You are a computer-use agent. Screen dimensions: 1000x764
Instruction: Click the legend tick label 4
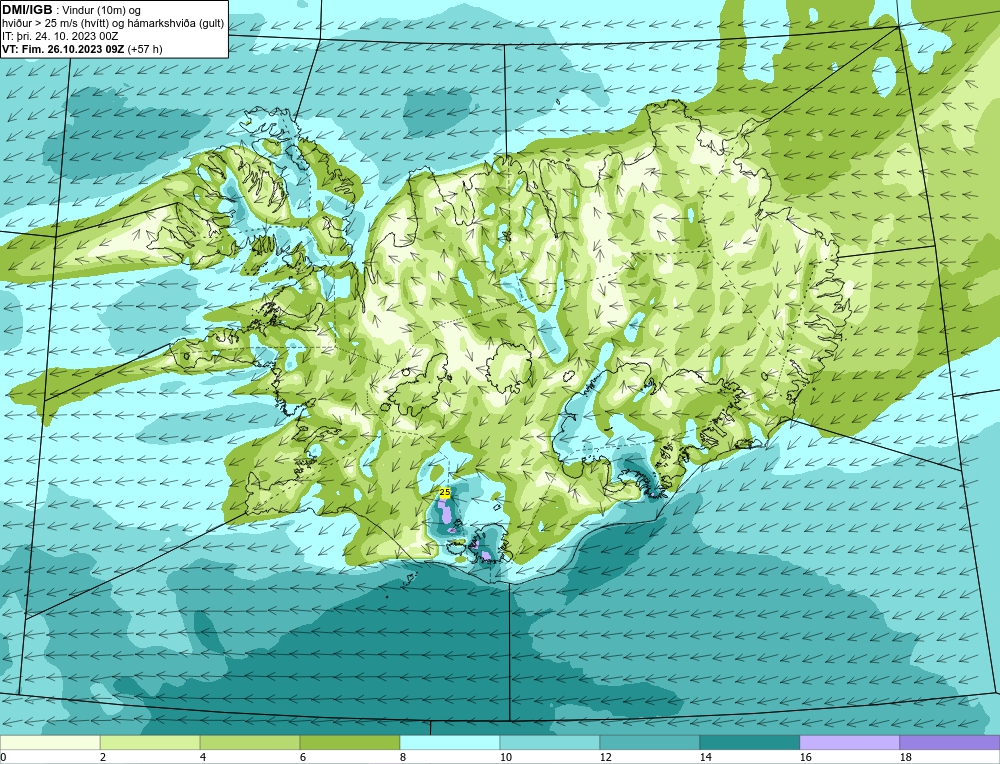[203, 758]
